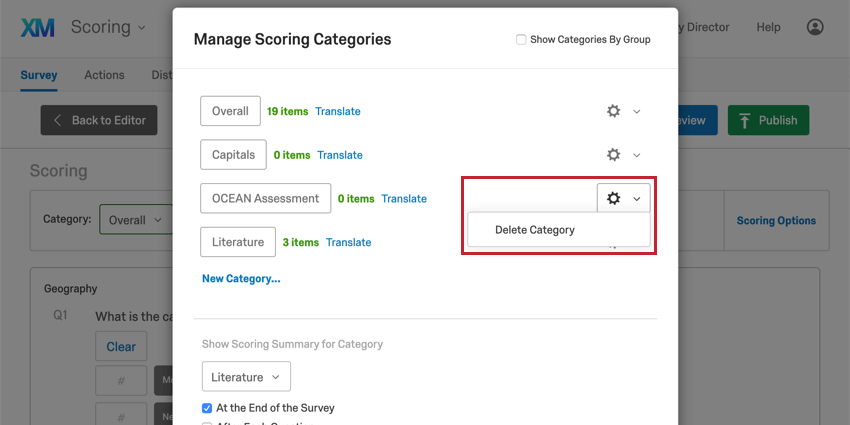Click the gear icon for Capitals category
Screen dimensions: 850x425
[614, 155]
